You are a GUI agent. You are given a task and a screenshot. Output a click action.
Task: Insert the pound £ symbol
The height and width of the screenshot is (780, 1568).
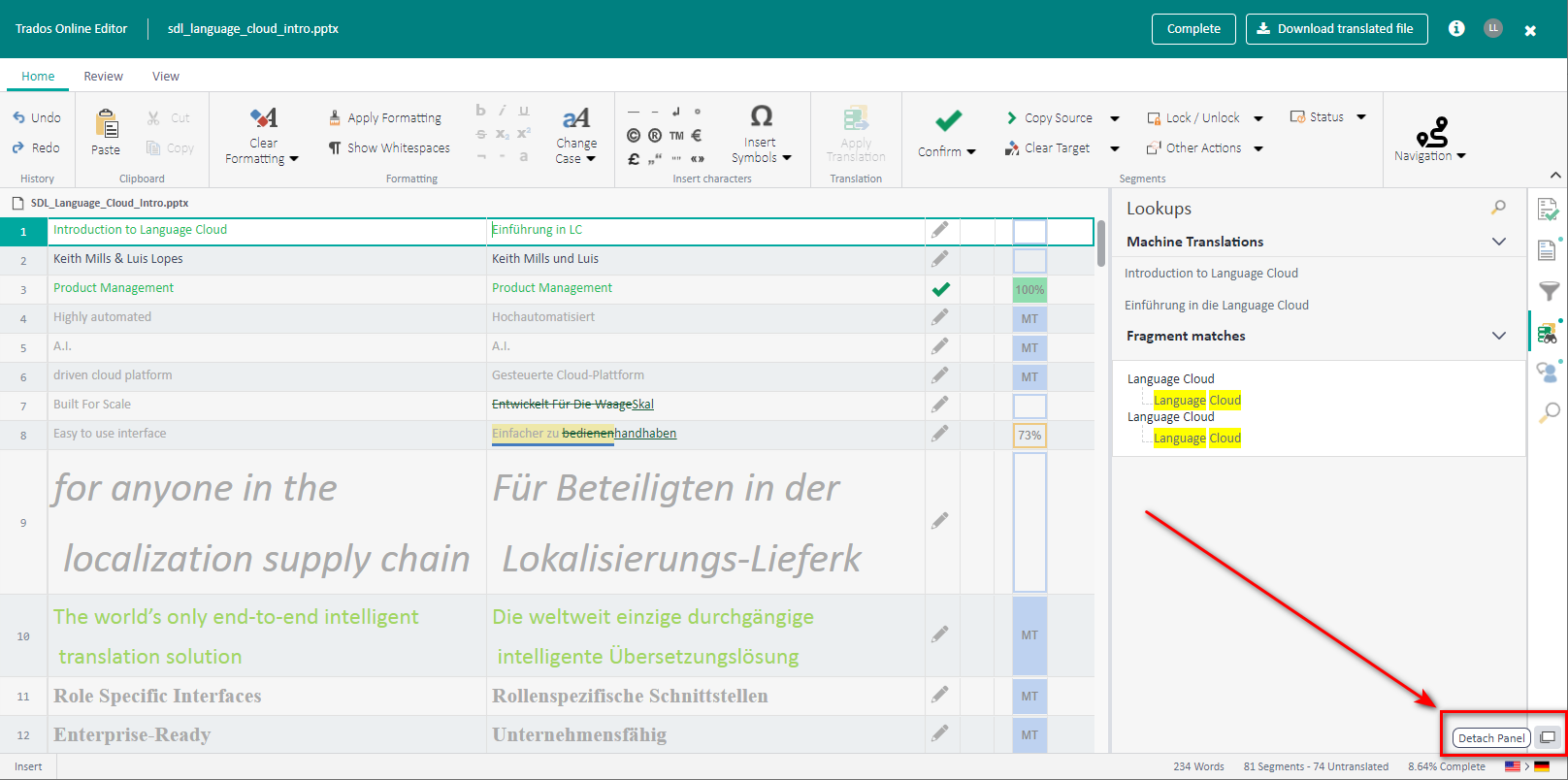(x=634, y=159)
